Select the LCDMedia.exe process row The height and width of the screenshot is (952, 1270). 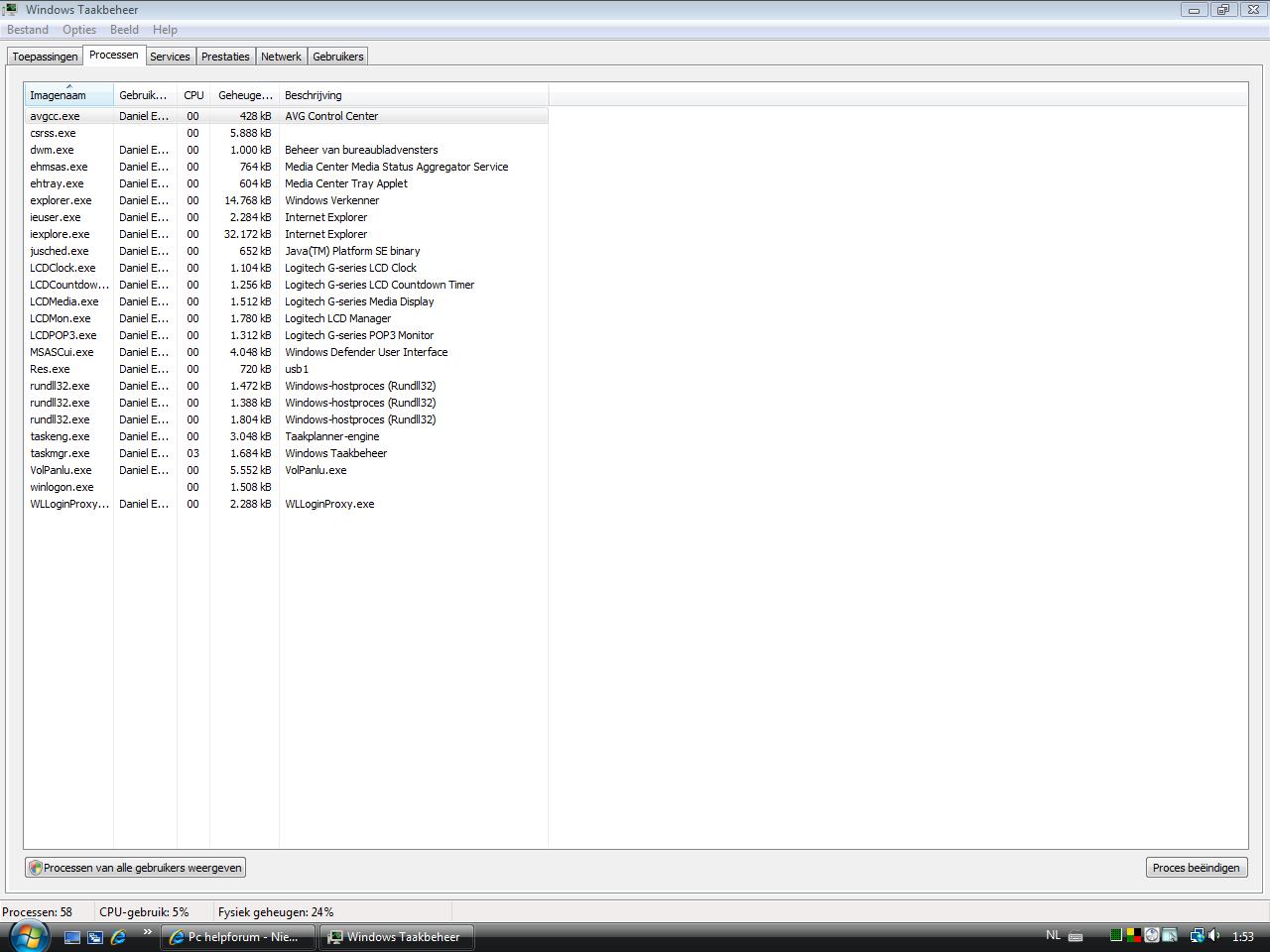click(287, 301)
